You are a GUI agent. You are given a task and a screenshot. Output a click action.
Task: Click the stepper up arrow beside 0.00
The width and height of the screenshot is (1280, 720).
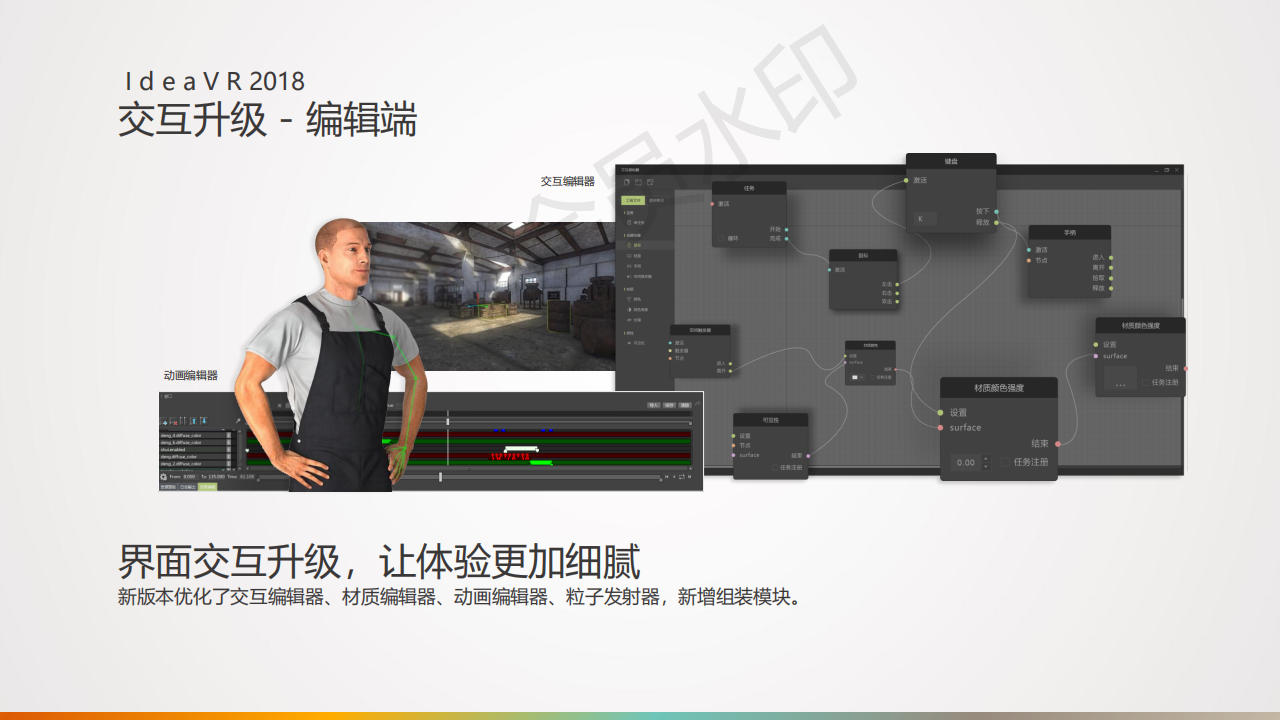986,458
